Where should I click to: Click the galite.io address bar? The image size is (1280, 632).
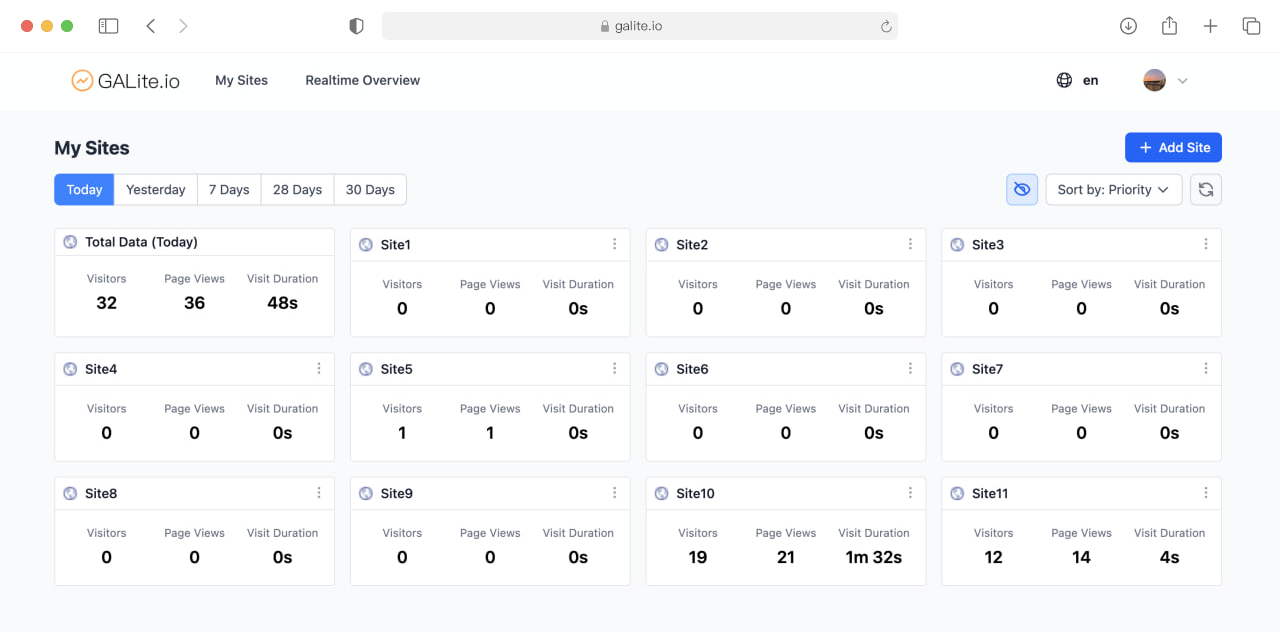(639, 26)
